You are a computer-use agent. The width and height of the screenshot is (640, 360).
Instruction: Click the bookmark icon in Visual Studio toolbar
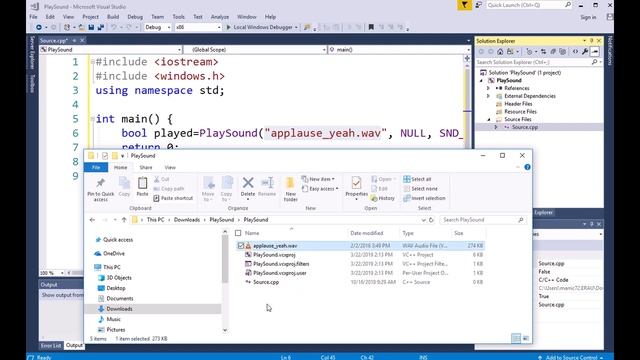tap(371, 27)
